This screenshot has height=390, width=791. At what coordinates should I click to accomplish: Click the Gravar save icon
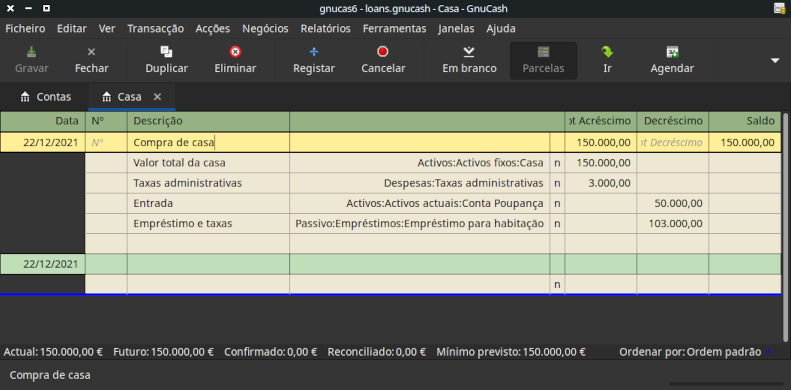point(31,51)
